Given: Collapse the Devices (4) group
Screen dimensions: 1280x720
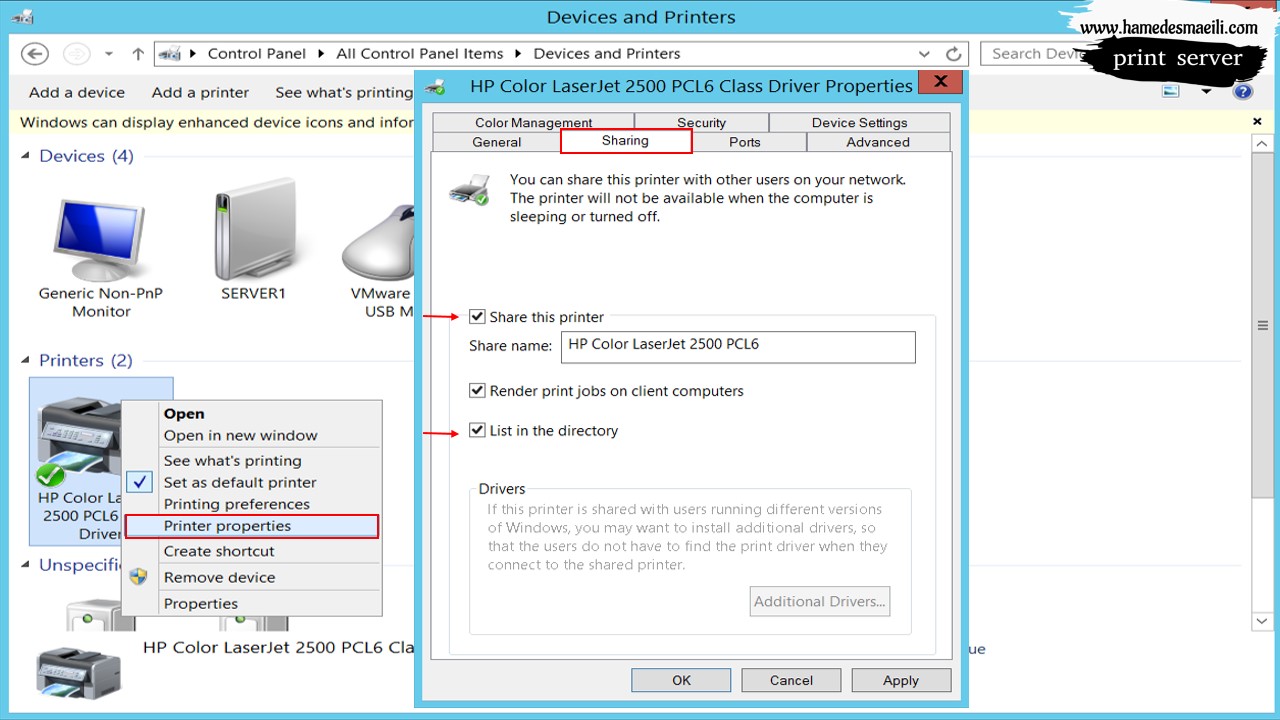Looking at the screenshot, I should coord(27,156).
